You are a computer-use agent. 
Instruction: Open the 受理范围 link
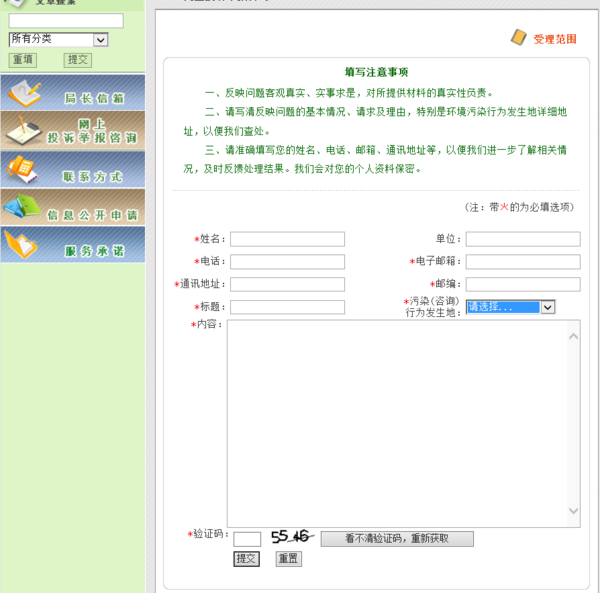(x=555, y=39)
